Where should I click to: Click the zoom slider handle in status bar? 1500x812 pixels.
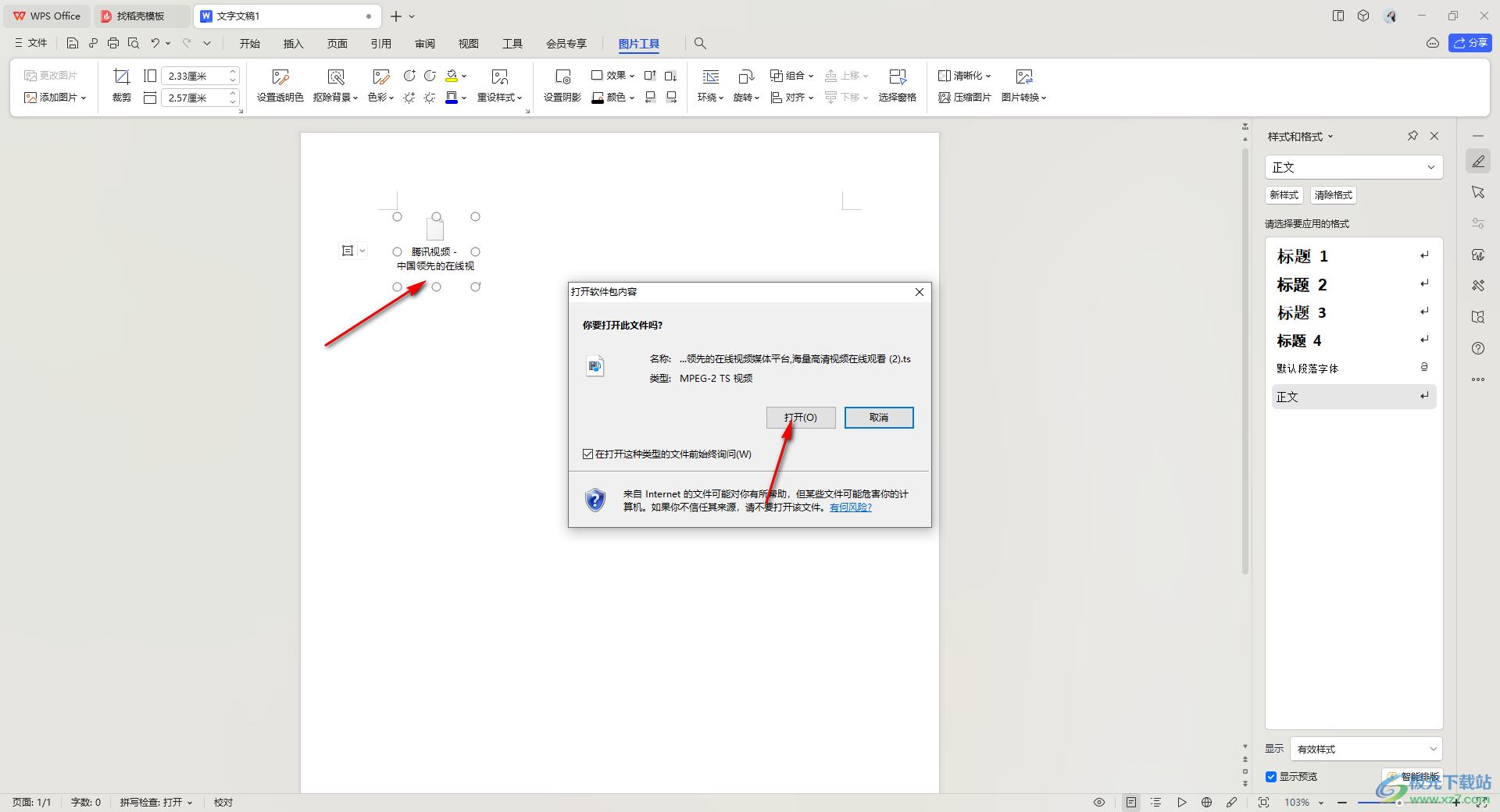click(x=1399, y=803)
